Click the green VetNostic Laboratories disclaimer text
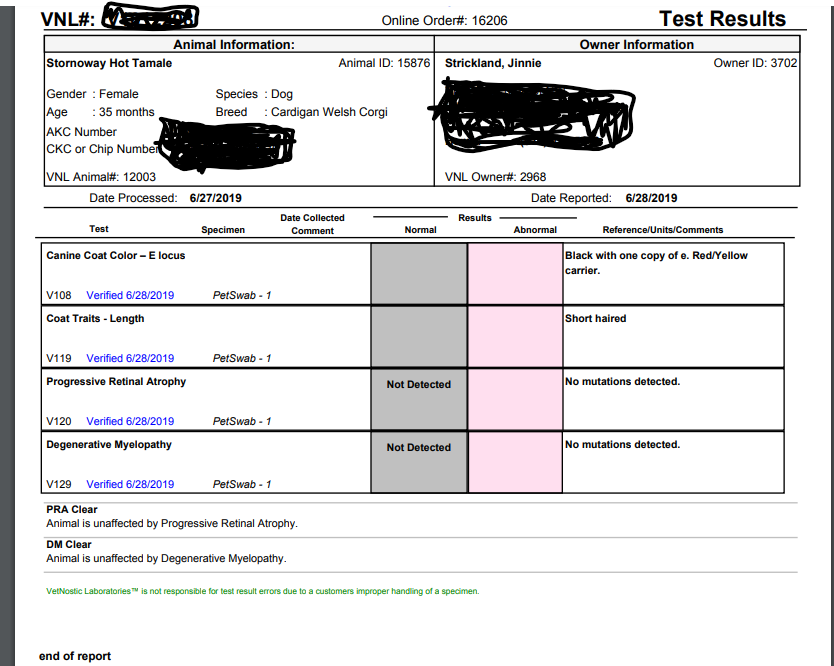834x666 pixels. 263,591
